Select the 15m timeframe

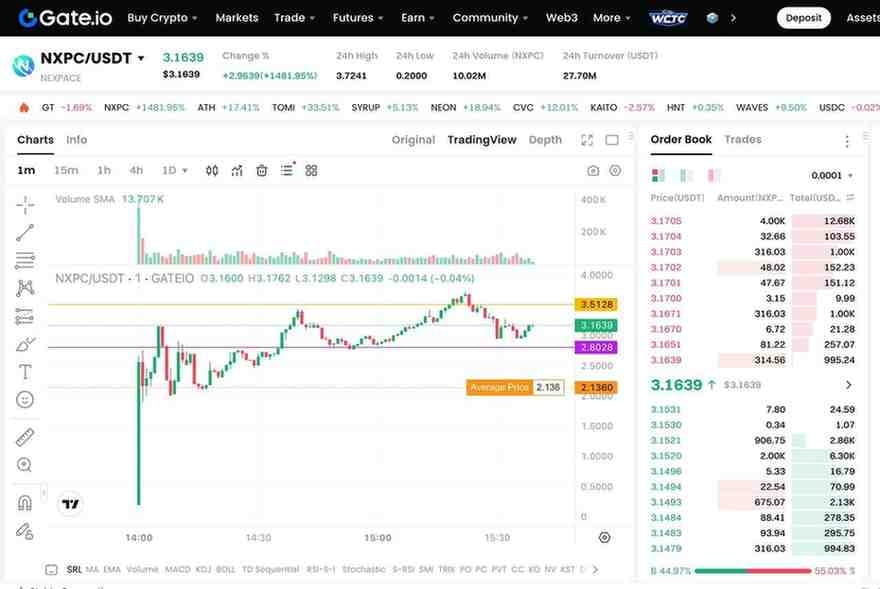pyautogui.click(x=66, y=170)
